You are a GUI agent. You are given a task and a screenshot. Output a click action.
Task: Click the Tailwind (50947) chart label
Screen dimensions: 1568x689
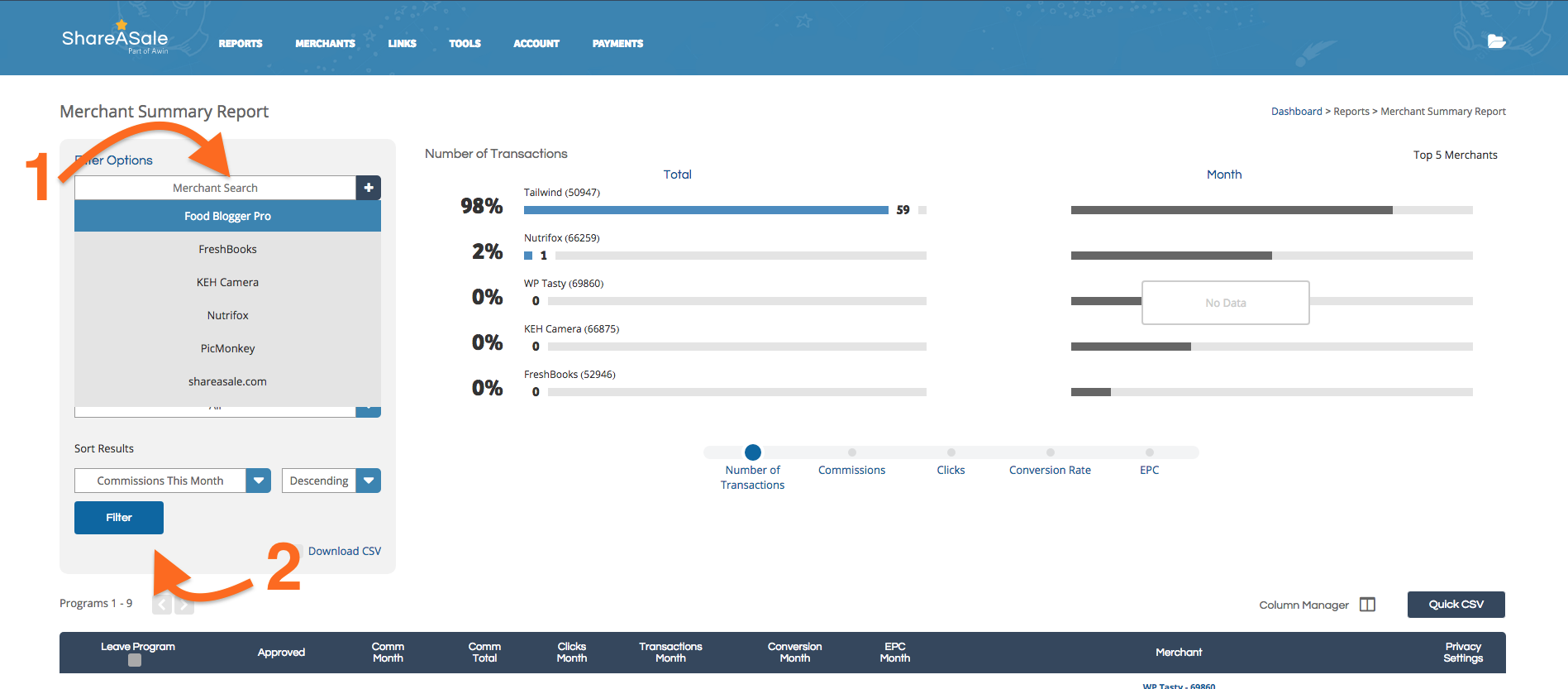point(562,193)
